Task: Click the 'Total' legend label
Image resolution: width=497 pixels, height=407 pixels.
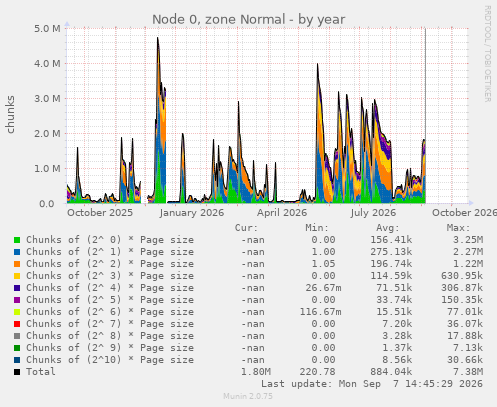Action: pyautogui.click(x=41, y=372)
